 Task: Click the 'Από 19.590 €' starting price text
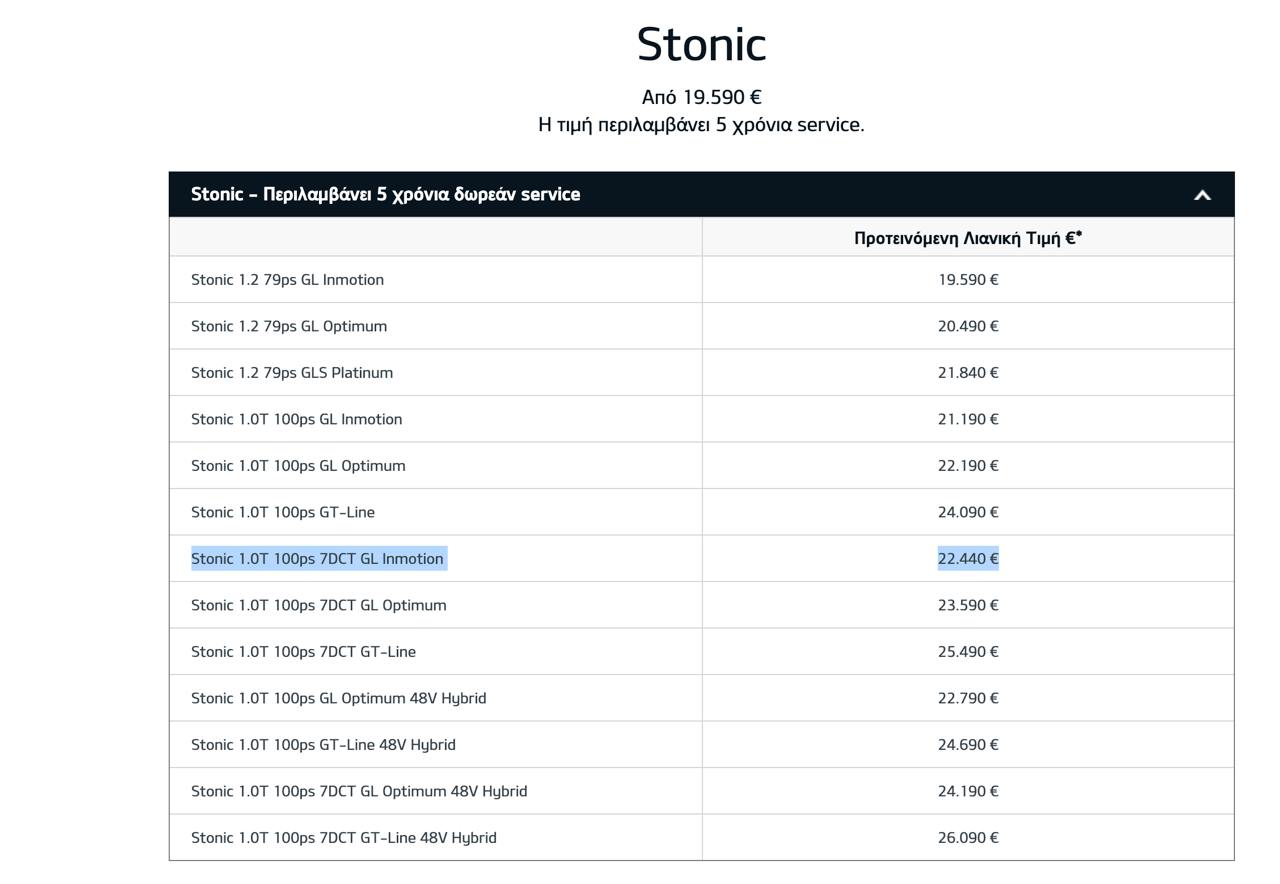pyautogui.click(x=701, y=97)
